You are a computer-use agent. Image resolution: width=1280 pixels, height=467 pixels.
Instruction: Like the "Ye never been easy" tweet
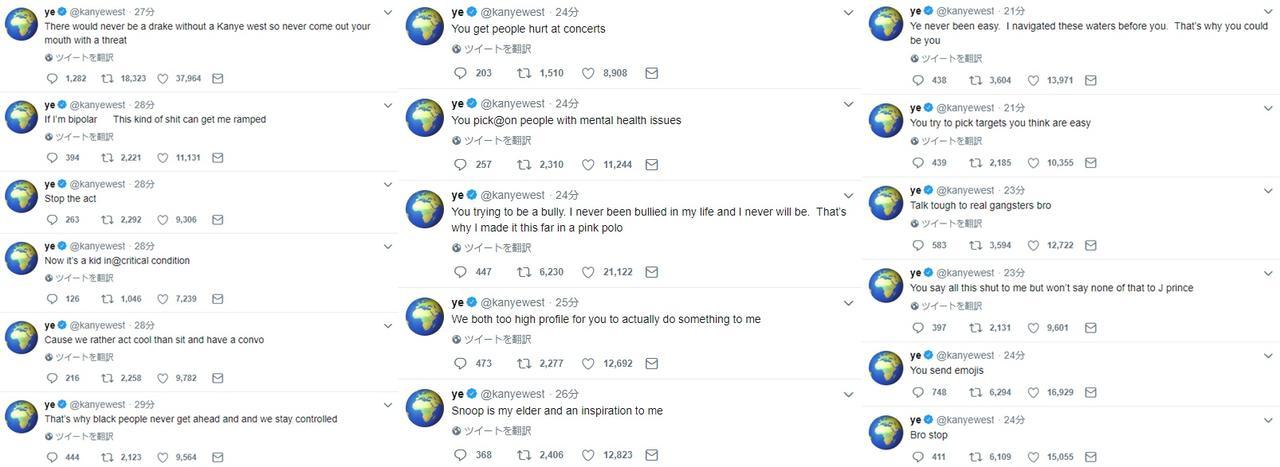point(1034,81)
